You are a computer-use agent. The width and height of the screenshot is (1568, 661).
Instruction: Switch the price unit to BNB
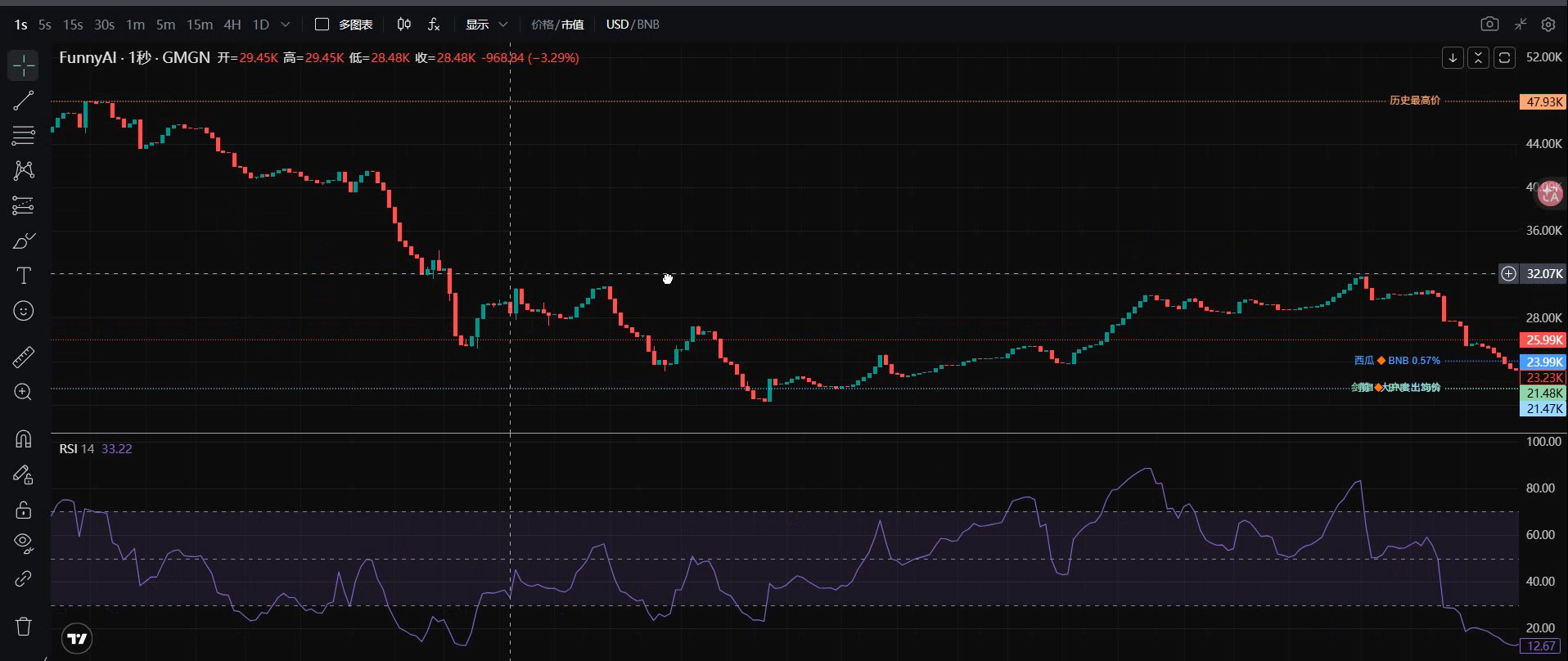pos(648,25)
